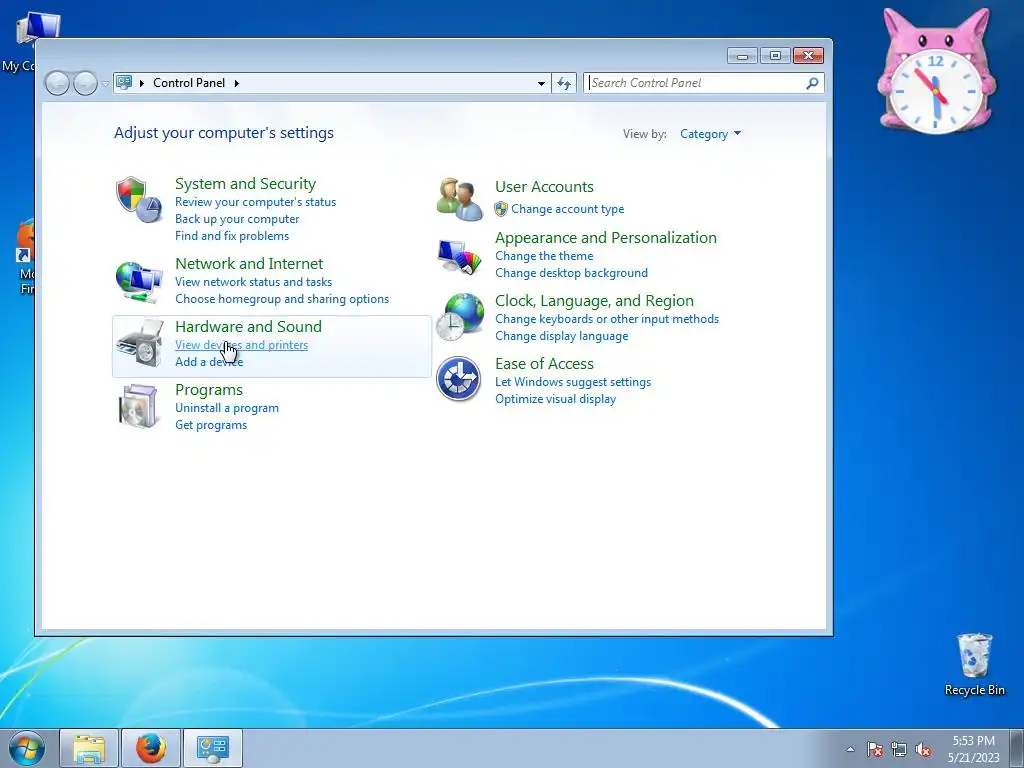Click Change the theme link

click(544, 256)
